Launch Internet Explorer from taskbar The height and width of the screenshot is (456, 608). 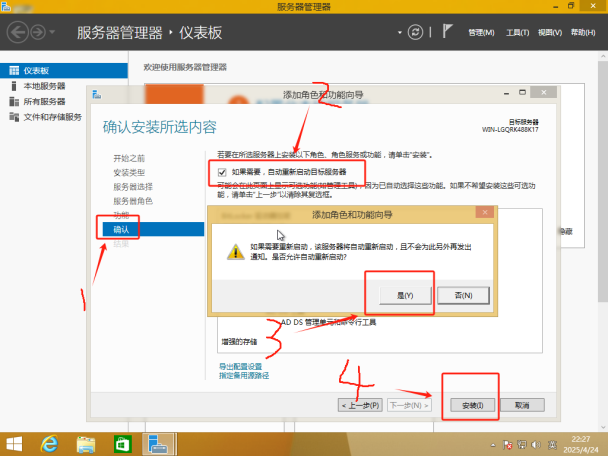49,444
